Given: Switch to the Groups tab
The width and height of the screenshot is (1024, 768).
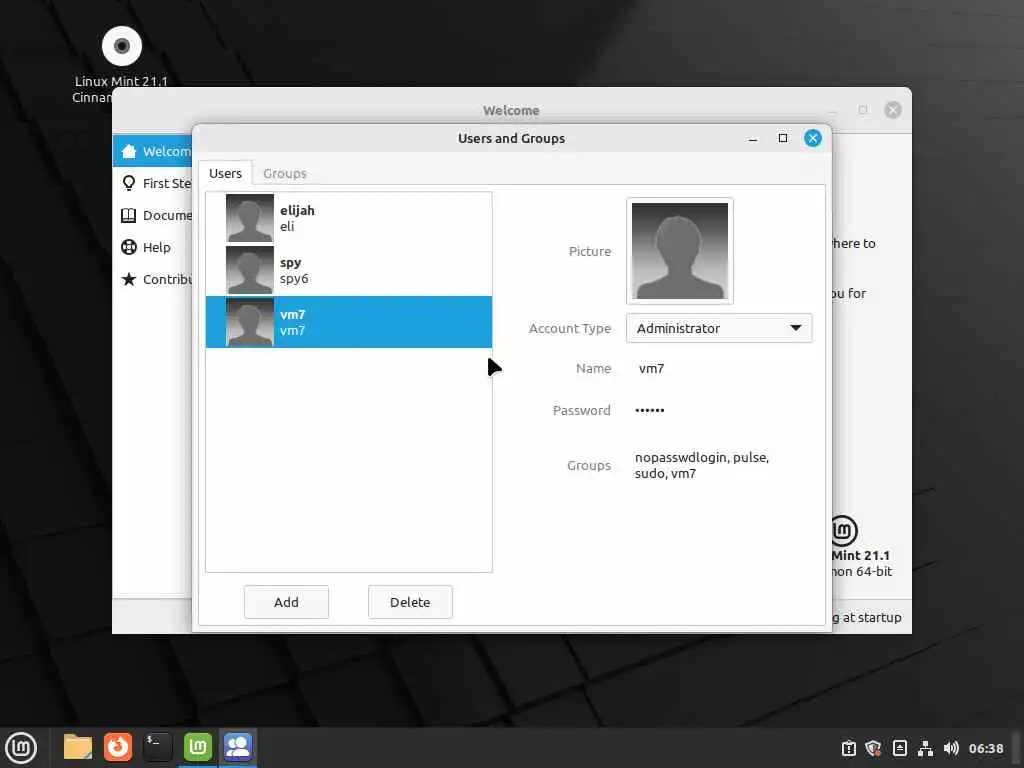Looking at the screenshot, I should pos(285,174).
